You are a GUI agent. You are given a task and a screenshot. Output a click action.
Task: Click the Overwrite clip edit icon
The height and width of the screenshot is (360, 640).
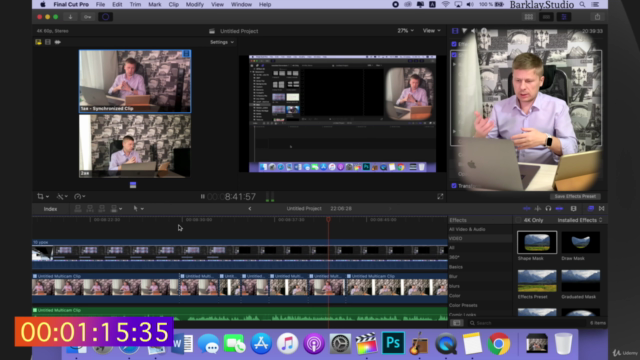(114, 209)
